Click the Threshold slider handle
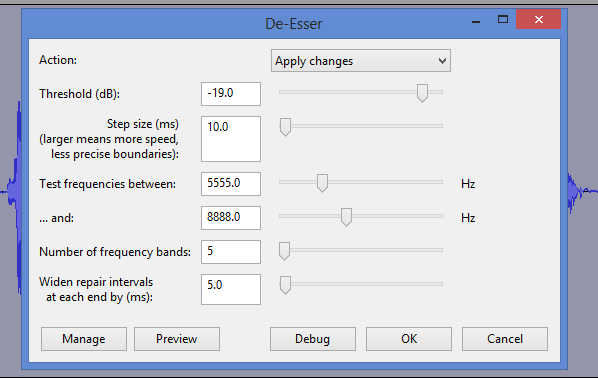Screen dimensions: 598x378 point(422,93)
